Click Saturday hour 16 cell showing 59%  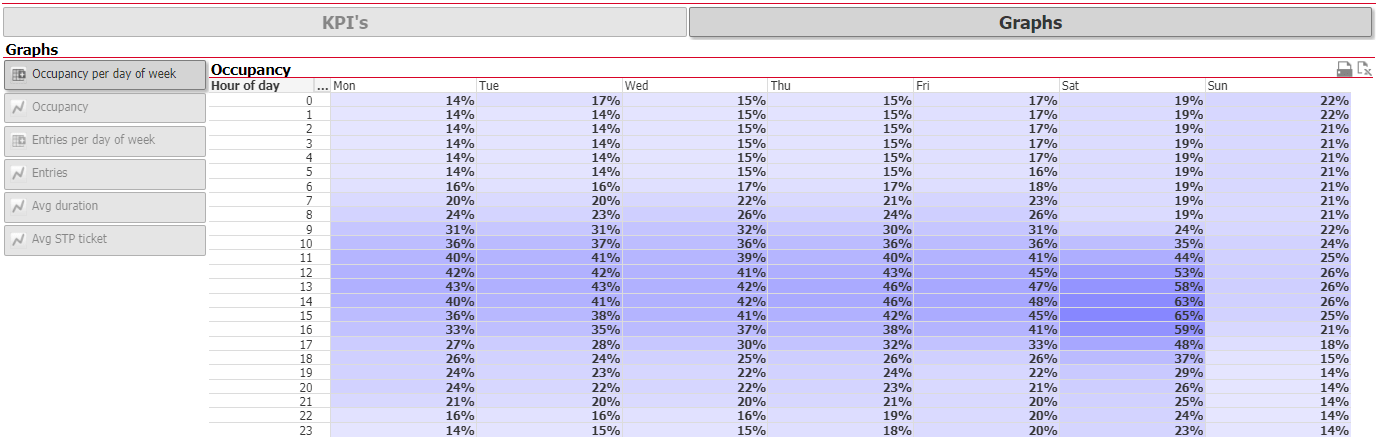click(1133, 329)
